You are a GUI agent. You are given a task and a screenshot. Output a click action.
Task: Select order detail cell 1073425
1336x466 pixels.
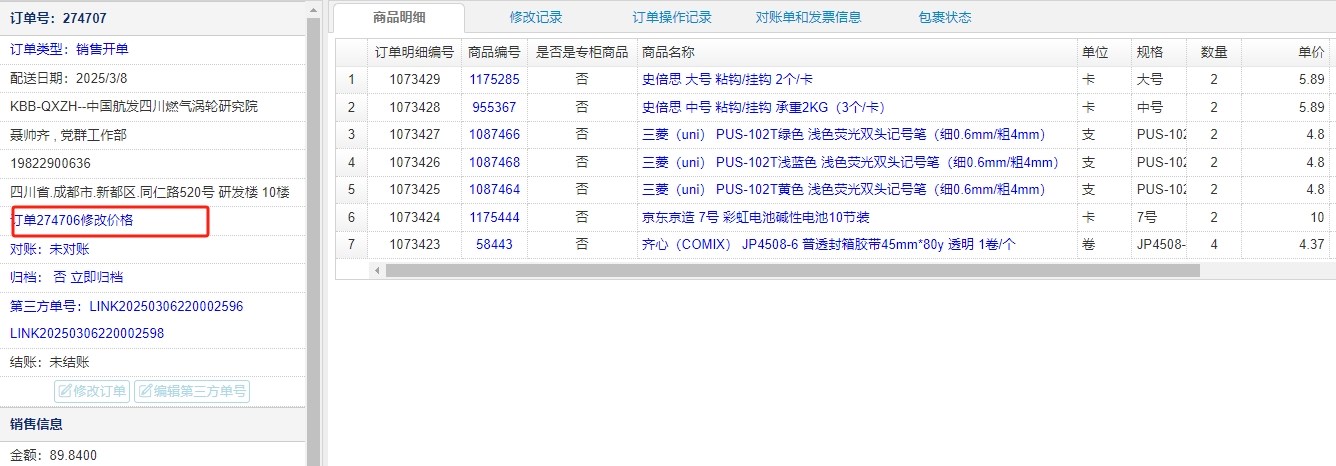pos(414,189)
